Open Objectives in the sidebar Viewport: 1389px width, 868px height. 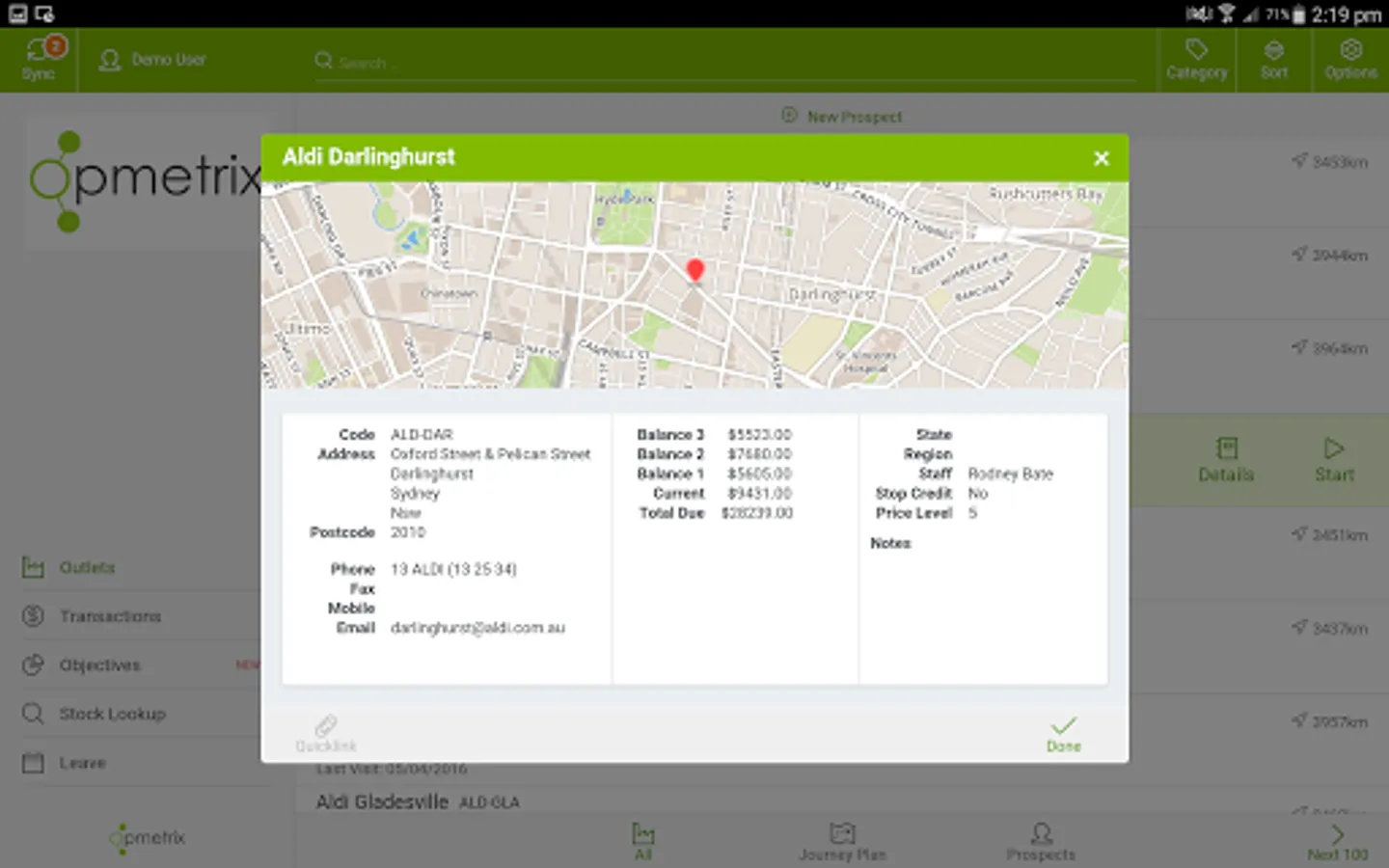click(141, 665)
